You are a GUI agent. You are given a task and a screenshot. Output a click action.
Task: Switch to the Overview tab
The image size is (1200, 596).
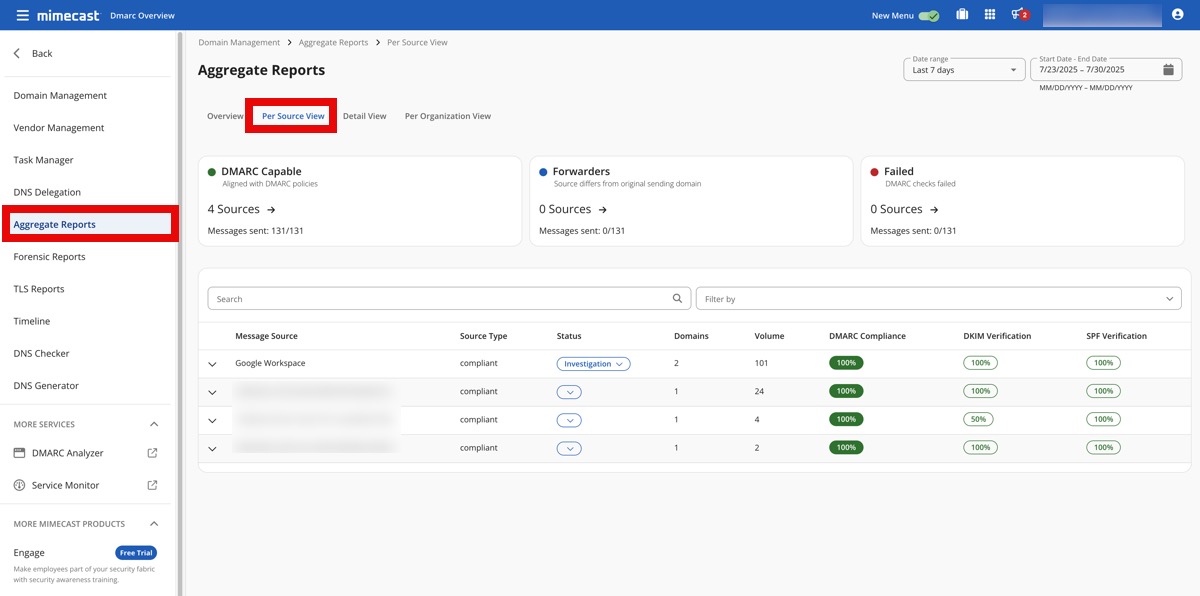coord(225,116)
